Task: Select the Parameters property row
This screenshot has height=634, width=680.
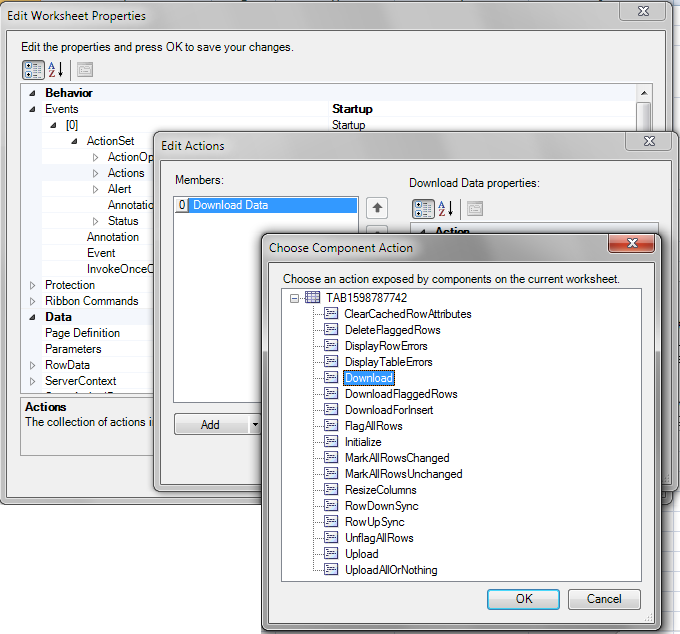Action: (x=73, y=349)
